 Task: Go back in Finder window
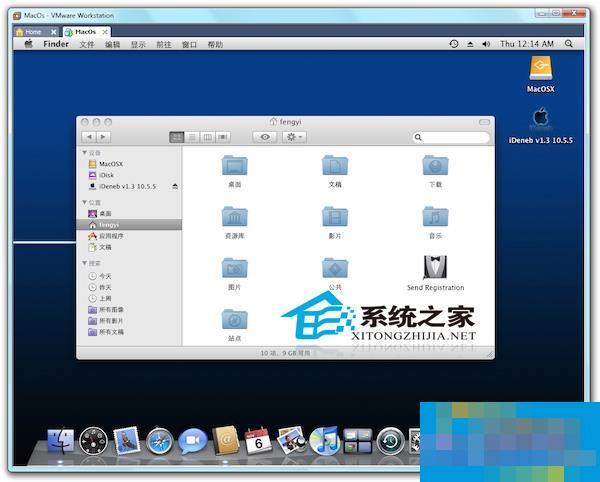click(x=89, y=137)
